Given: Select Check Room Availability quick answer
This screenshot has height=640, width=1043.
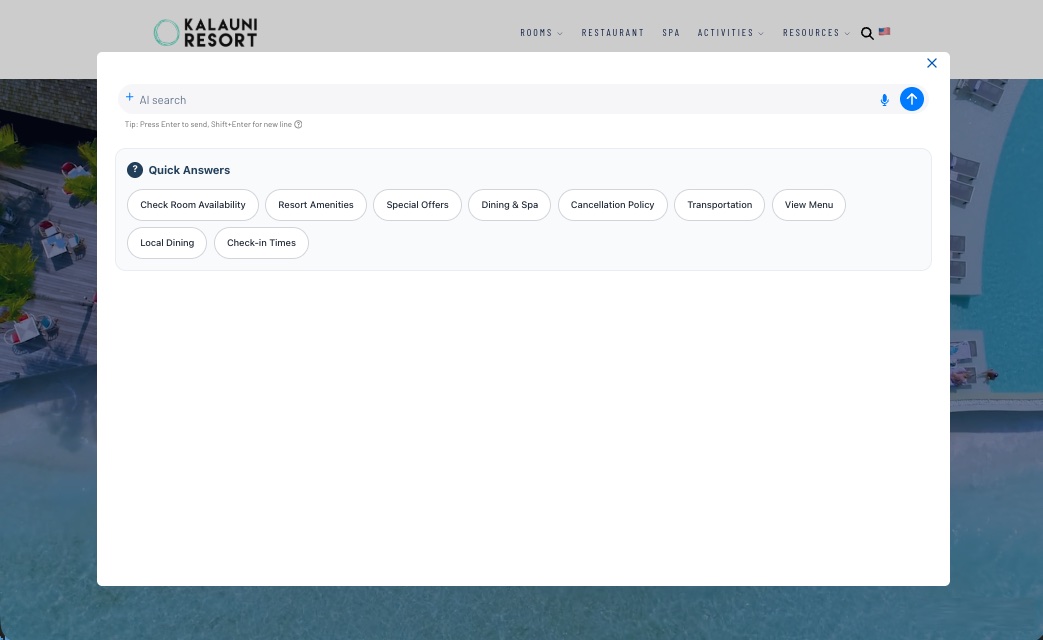Looking at the screenshot, I should (x=193, y=205).
